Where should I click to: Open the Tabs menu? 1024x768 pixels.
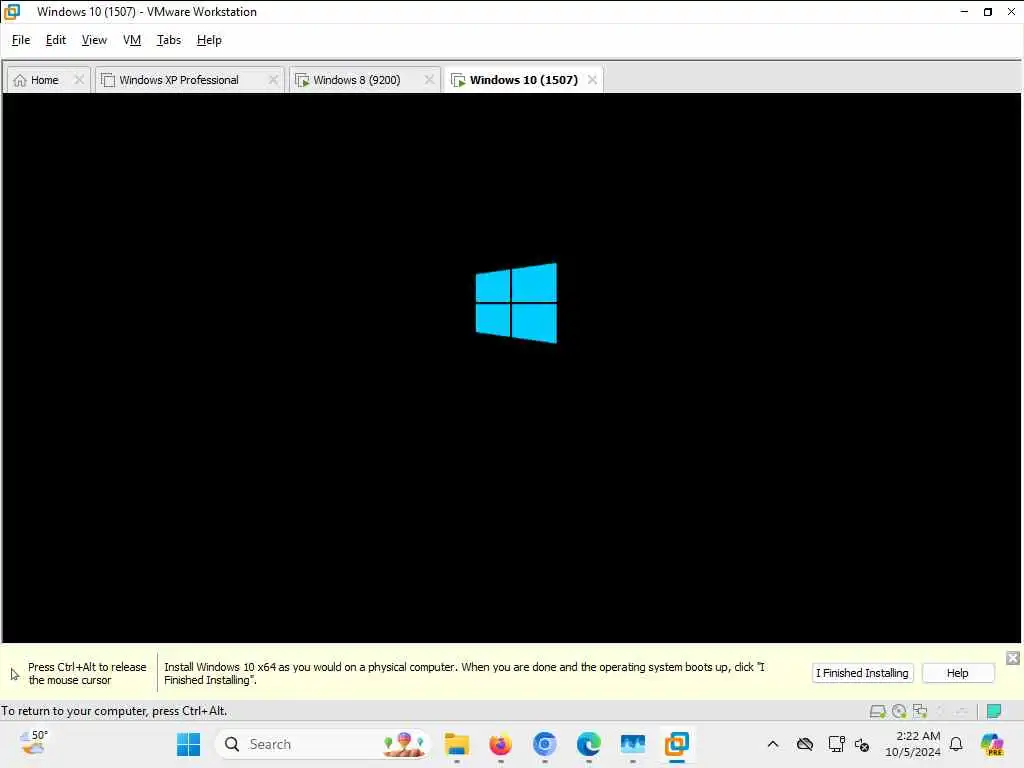coord(168,40)
